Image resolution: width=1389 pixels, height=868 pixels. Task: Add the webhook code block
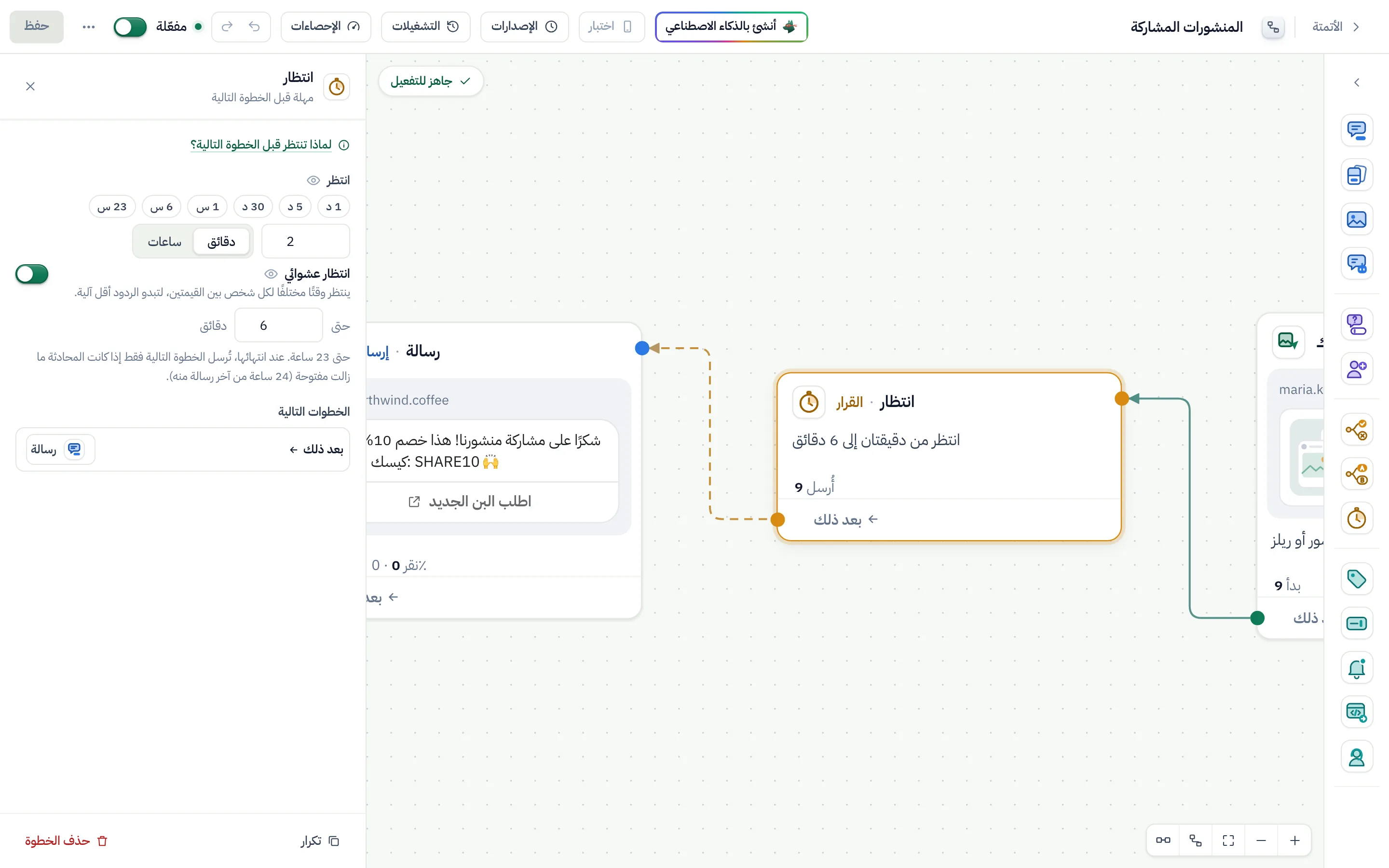click(x=1356, y=712)
